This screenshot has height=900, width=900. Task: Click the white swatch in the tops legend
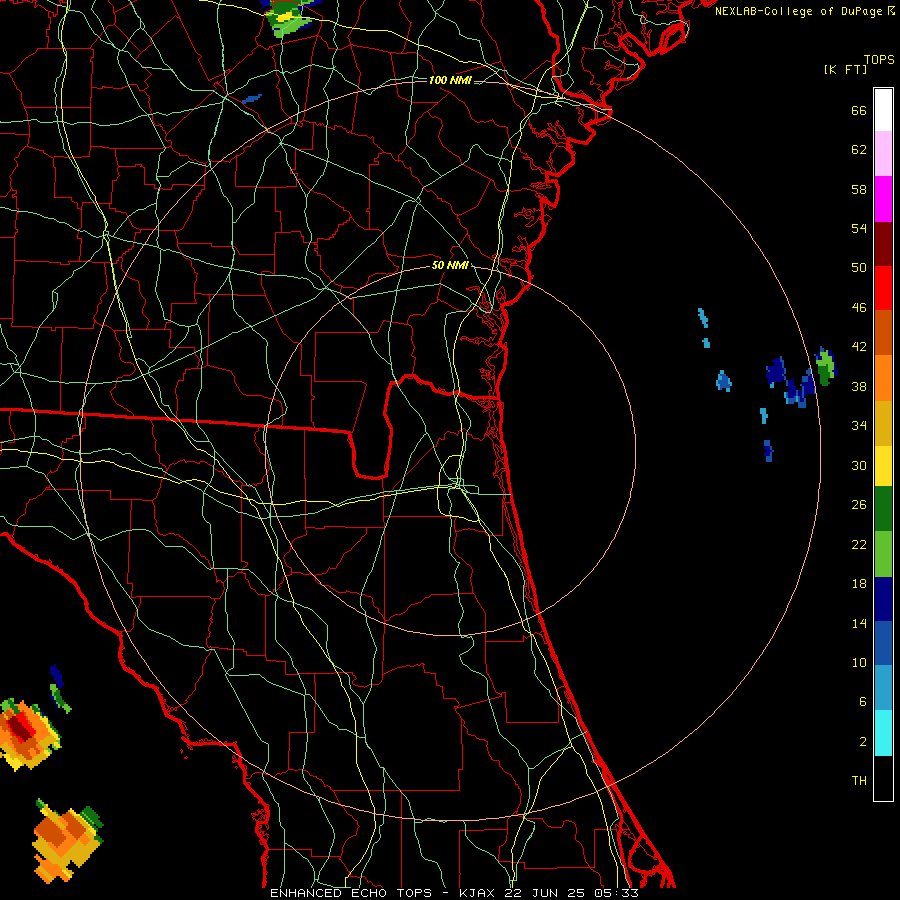coord(883,110)
